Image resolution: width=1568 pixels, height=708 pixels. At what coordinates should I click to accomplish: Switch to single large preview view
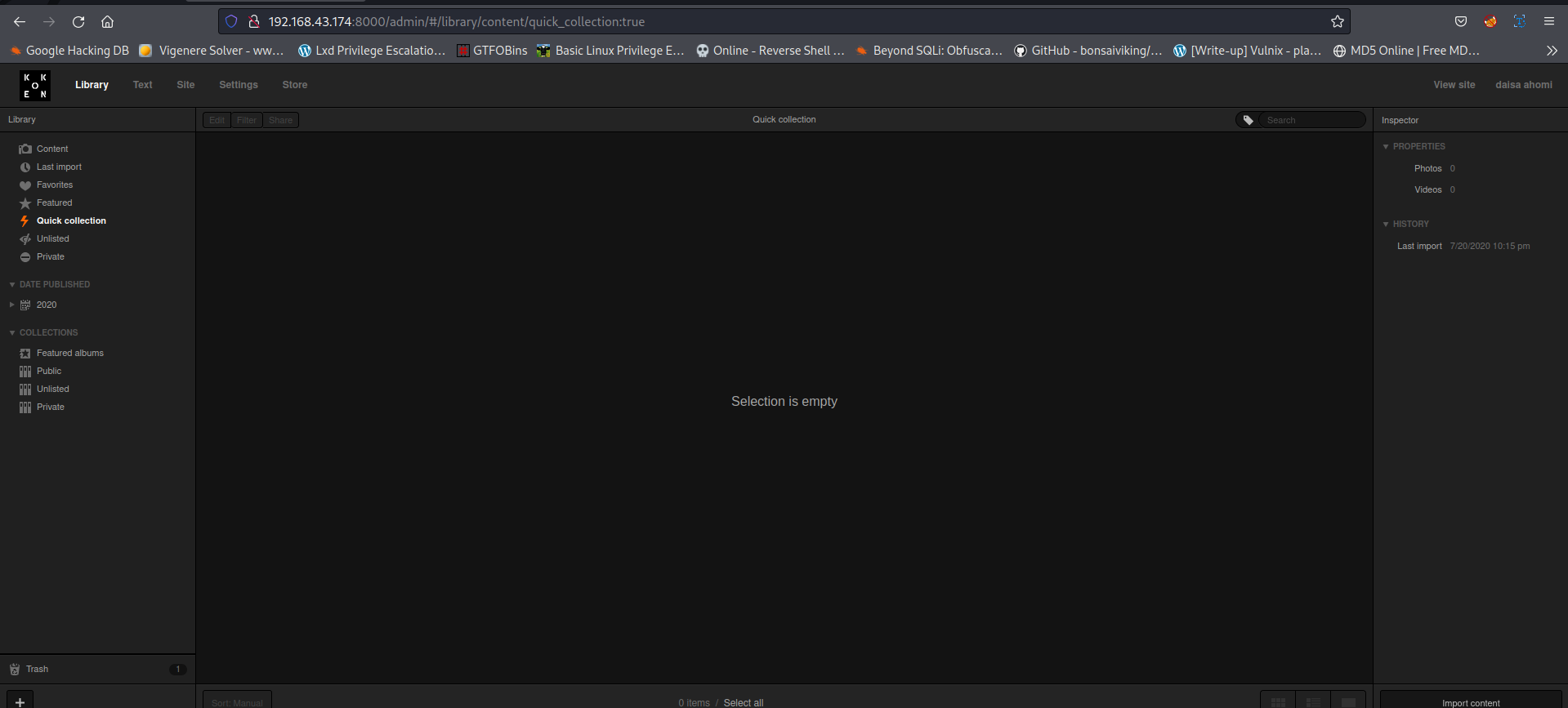point(1348,701)
